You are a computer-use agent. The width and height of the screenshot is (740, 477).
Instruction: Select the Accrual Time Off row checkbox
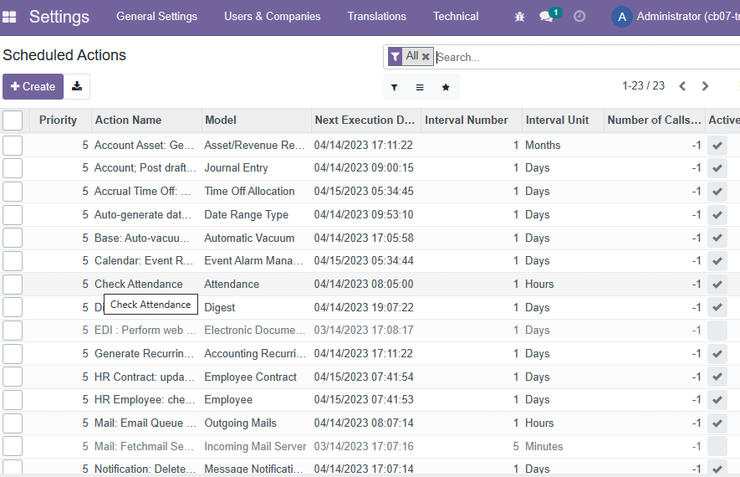point(13,192)
